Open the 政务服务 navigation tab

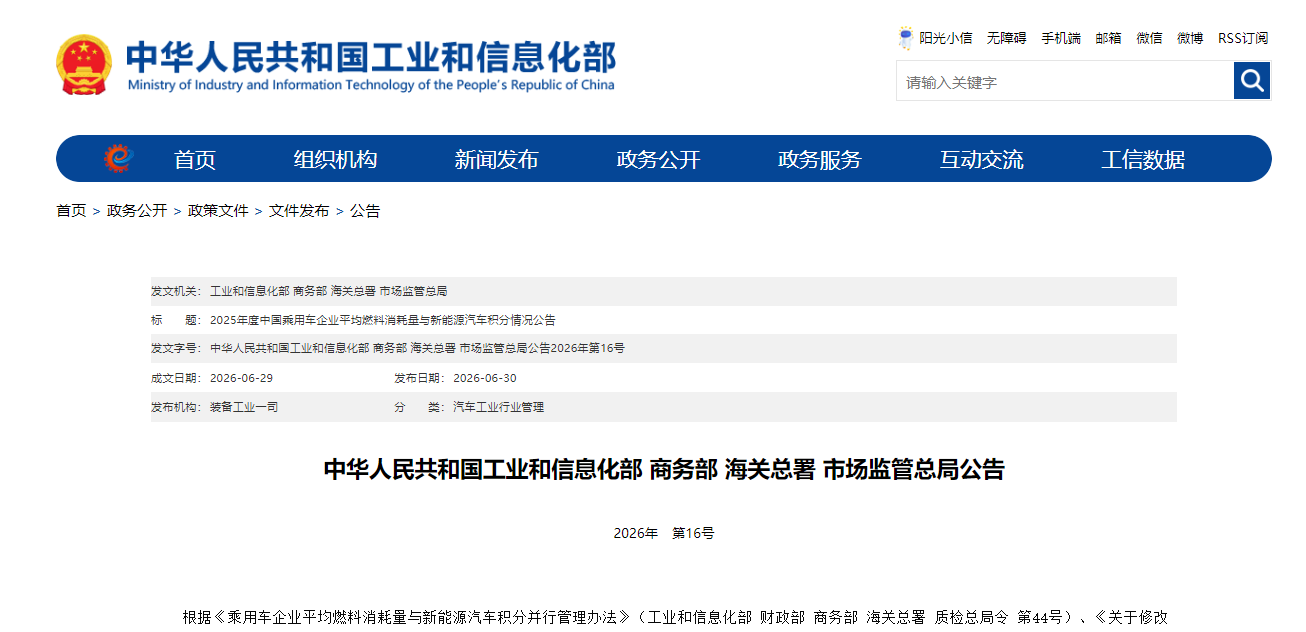coord(820,159)
